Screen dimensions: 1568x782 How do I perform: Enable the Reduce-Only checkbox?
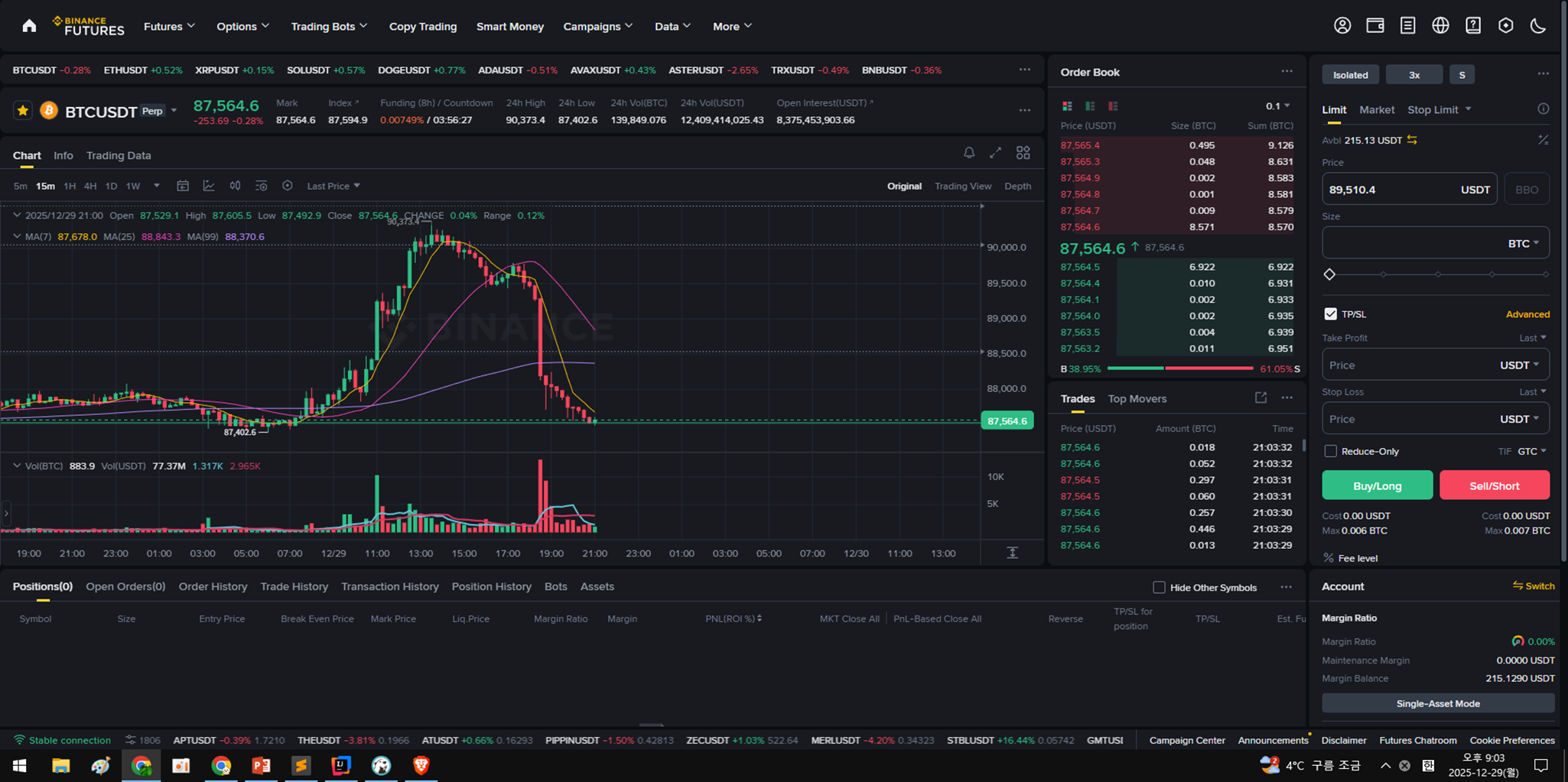[1331, 451]
